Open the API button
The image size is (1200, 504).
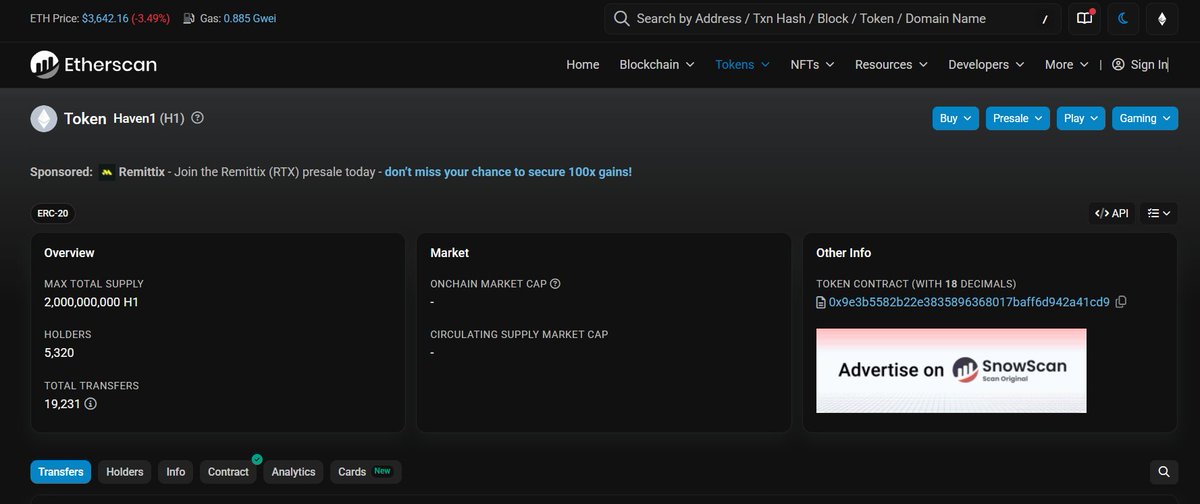coord(1111,213)
